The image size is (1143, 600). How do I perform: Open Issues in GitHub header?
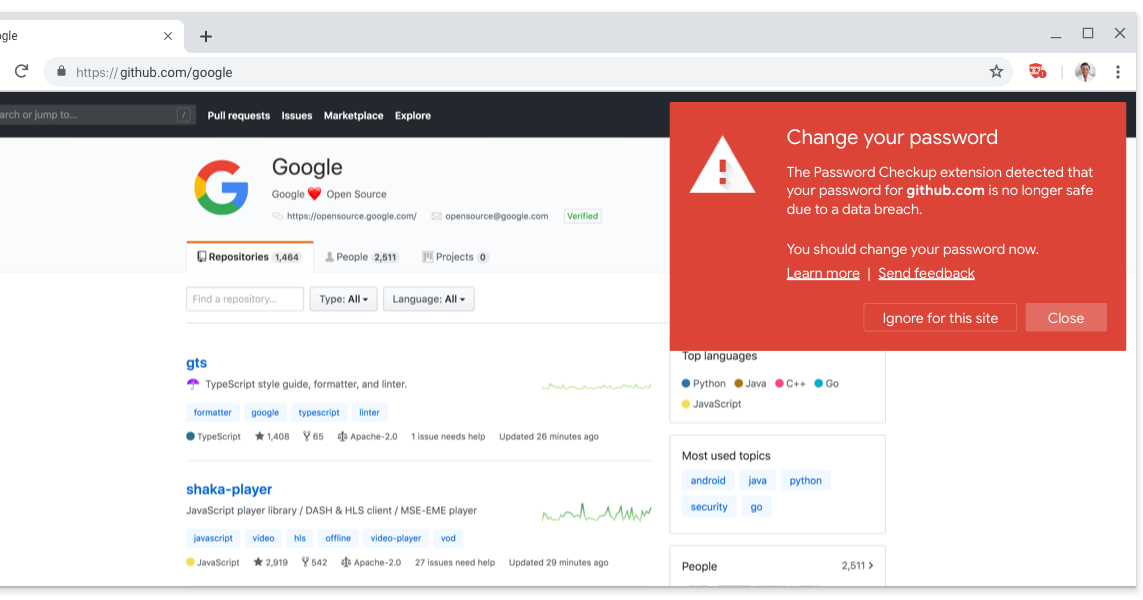(x=297, y=115)
